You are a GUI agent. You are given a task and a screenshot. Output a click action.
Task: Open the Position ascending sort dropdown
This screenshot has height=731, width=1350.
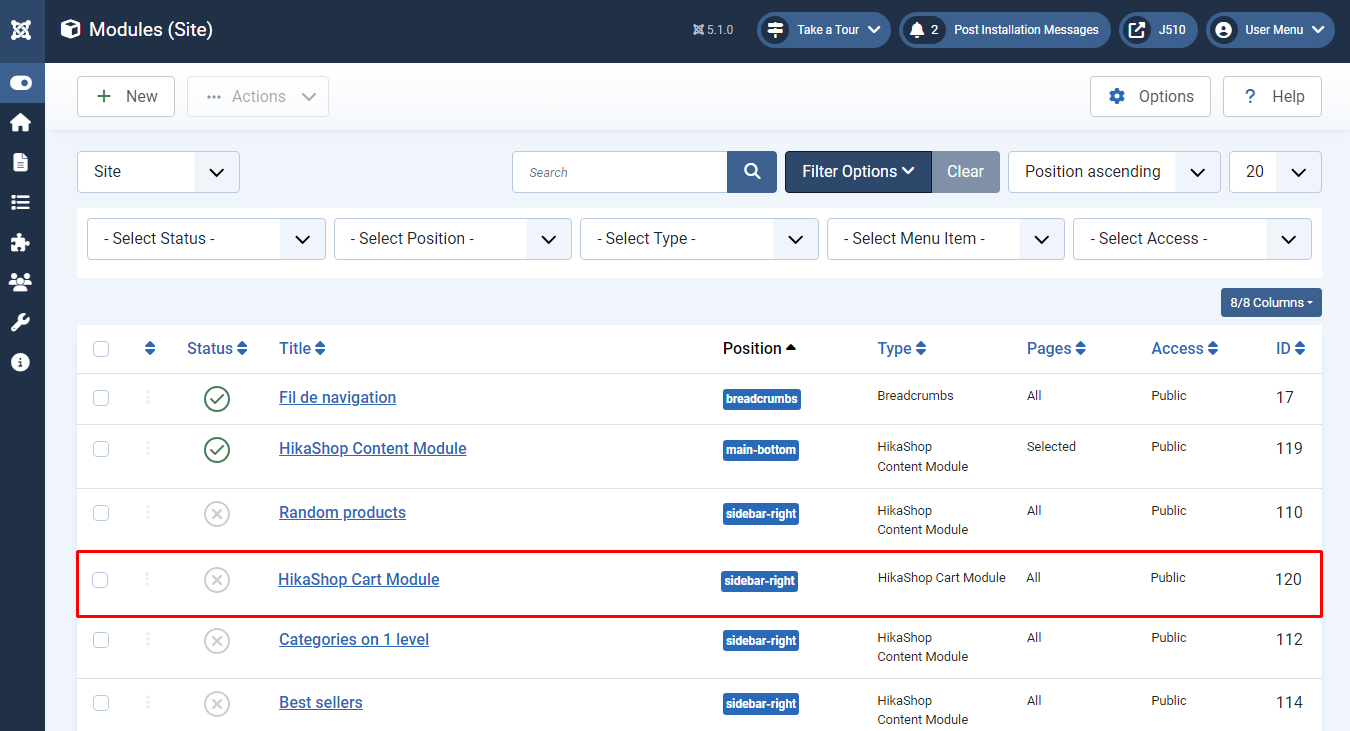[1114, 172]
